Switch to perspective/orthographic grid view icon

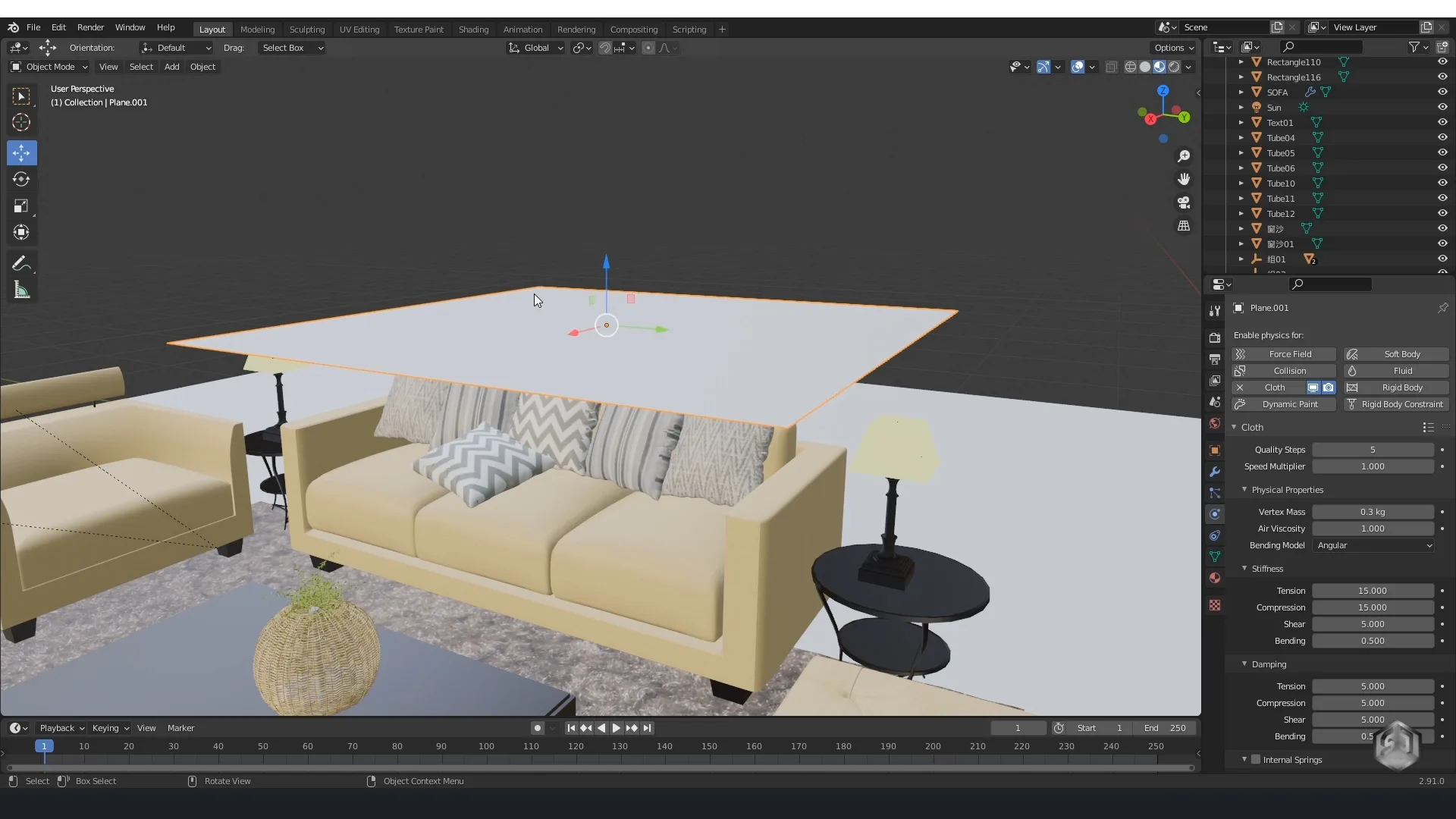click(x=1183, y=226)
